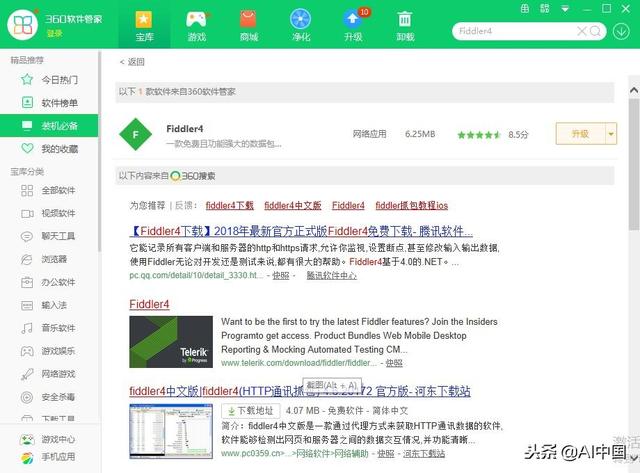Click the 反馈 link

coord(184,205)
